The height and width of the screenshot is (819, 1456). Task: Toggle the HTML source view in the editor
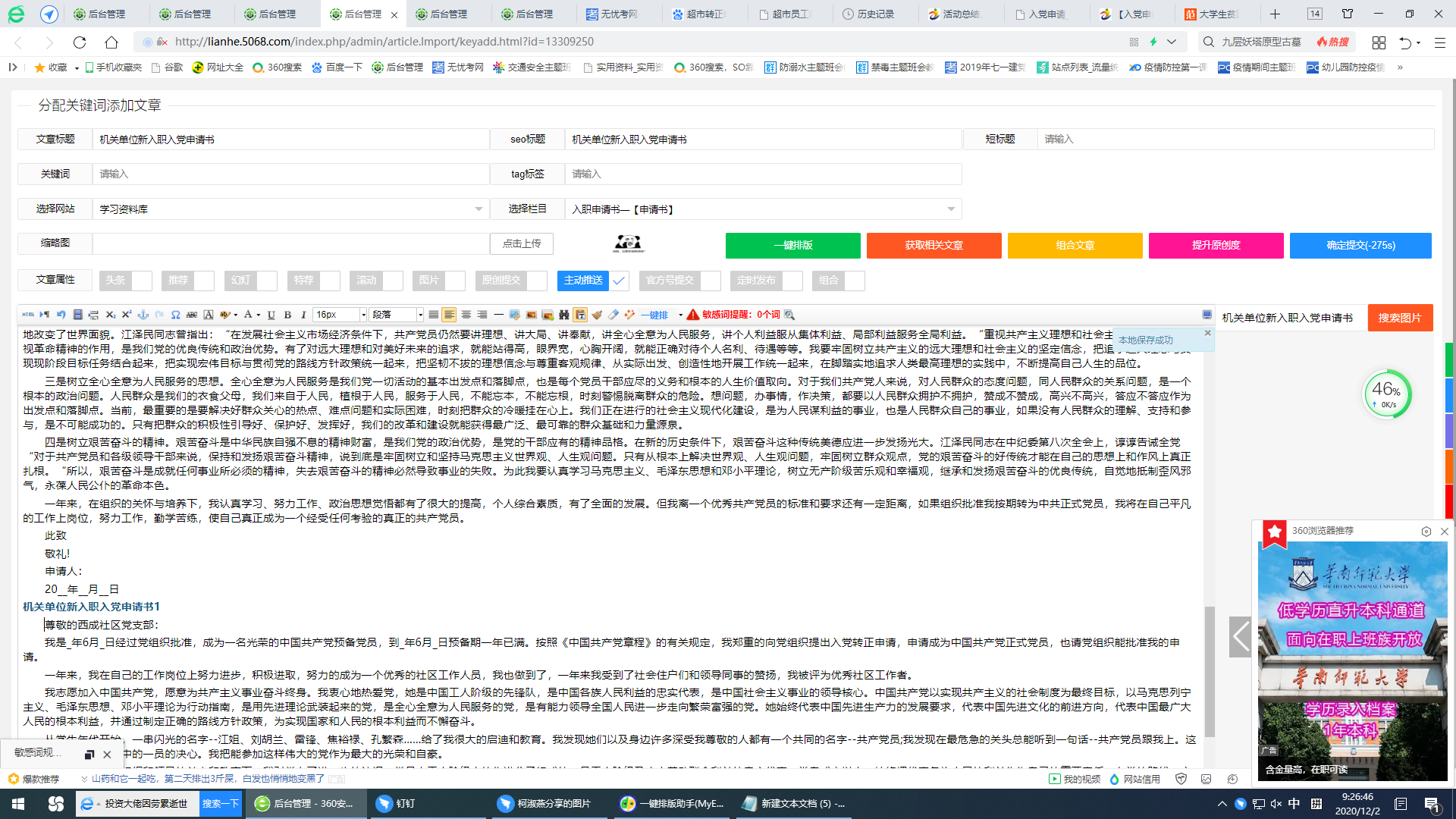27,314
